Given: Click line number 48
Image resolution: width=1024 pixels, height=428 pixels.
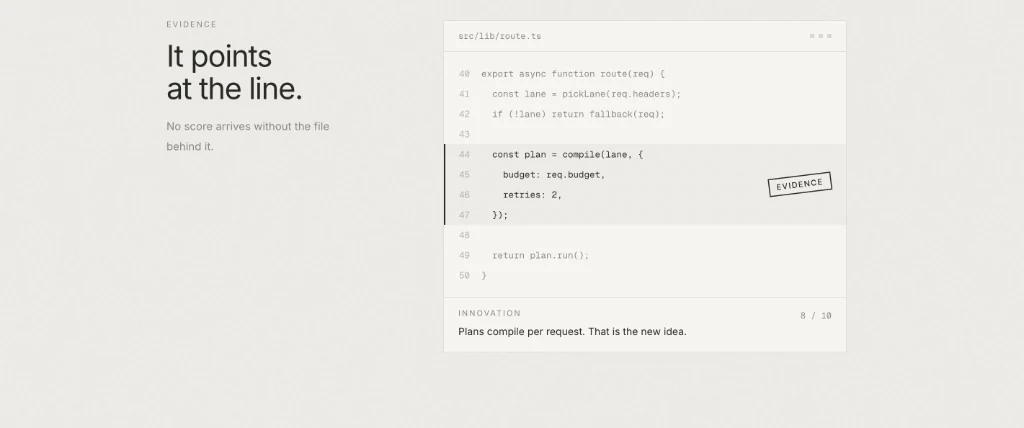Looking at the screenshot, I should [464, 235].
